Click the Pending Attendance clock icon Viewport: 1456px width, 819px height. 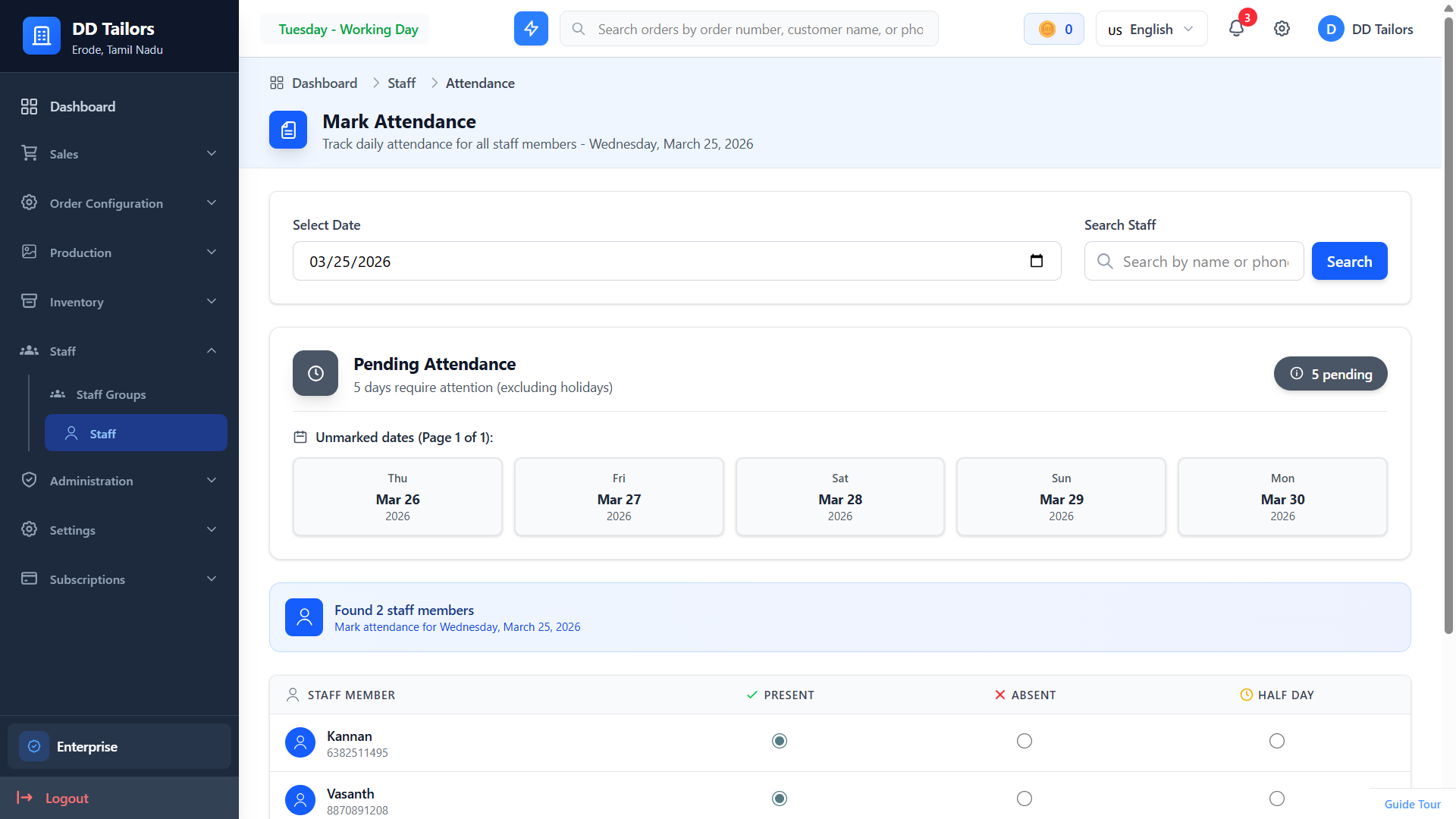click(315, 373)
